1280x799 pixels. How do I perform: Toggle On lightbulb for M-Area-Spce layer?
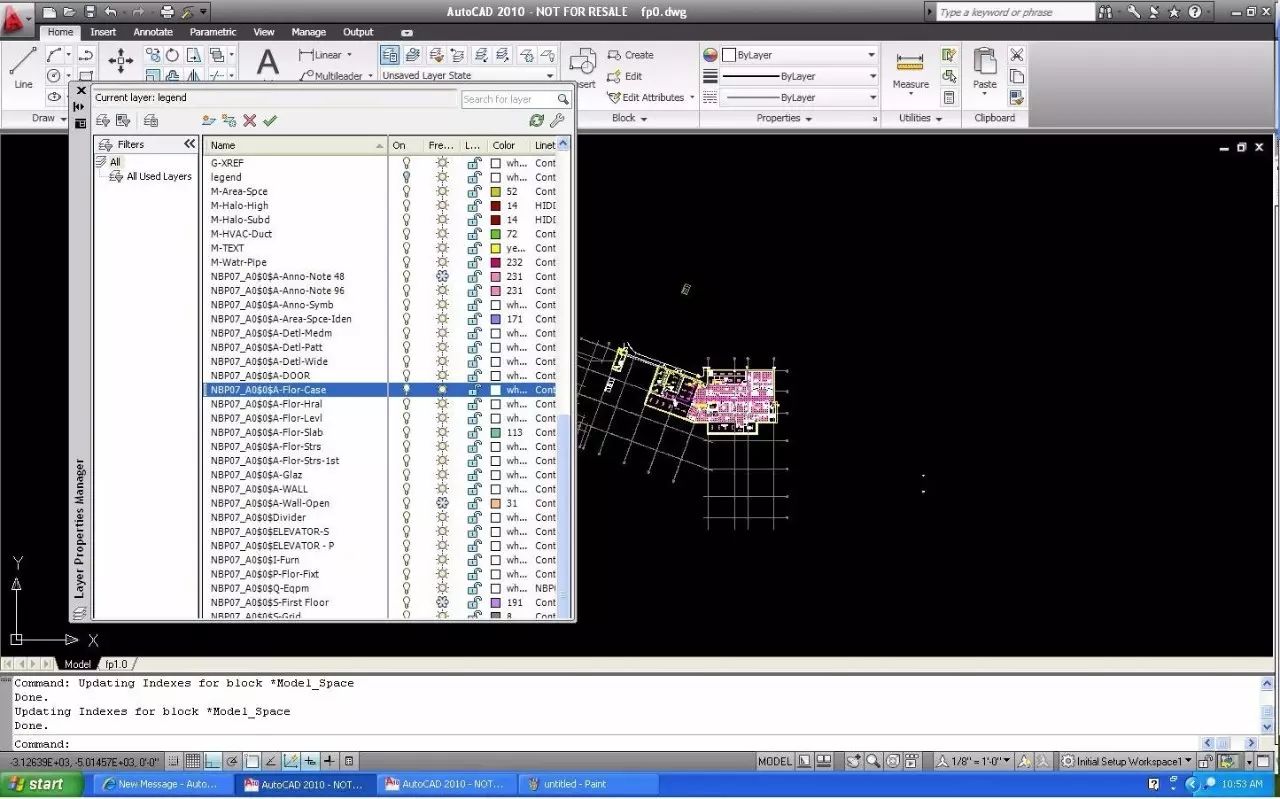[x=406, y=191]
